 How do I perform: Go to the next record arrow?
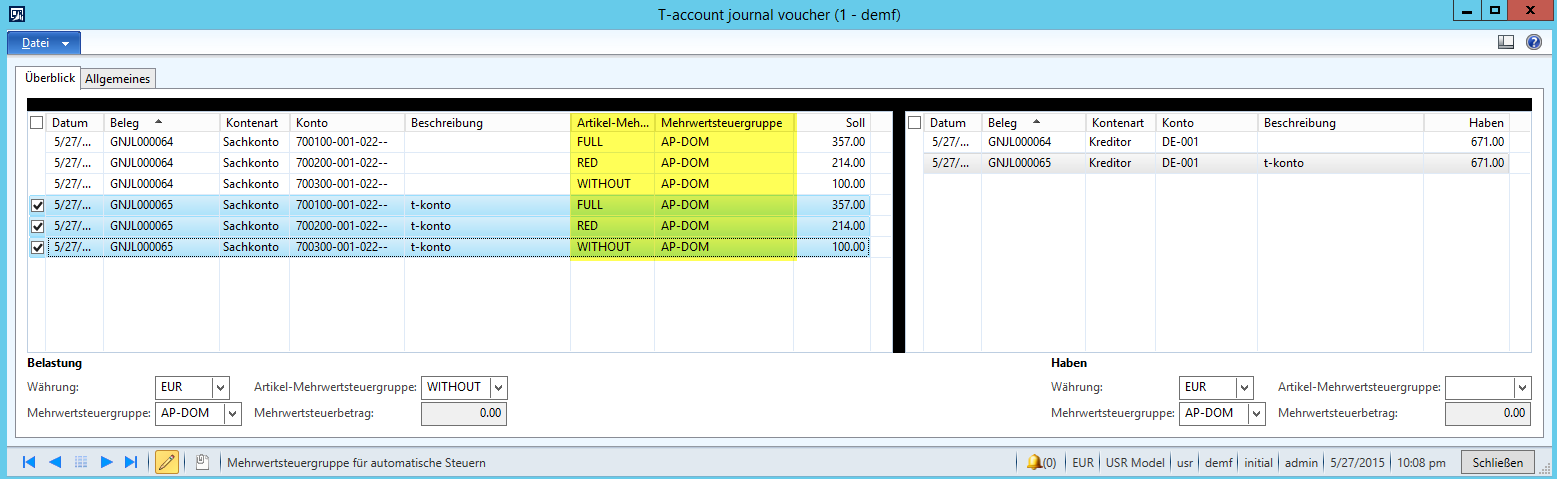106,462
